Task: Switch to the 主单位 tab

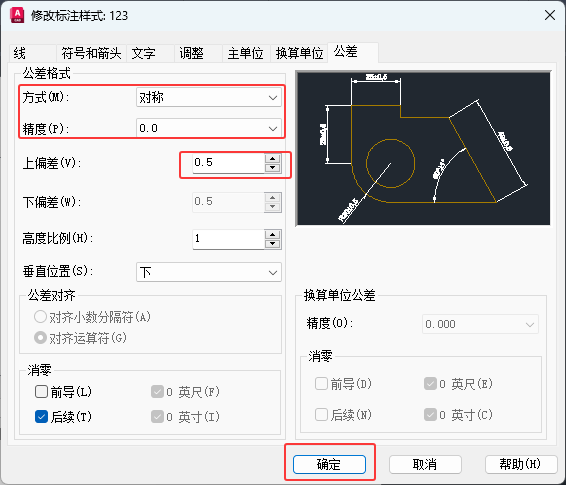Action: pos(245,53)
